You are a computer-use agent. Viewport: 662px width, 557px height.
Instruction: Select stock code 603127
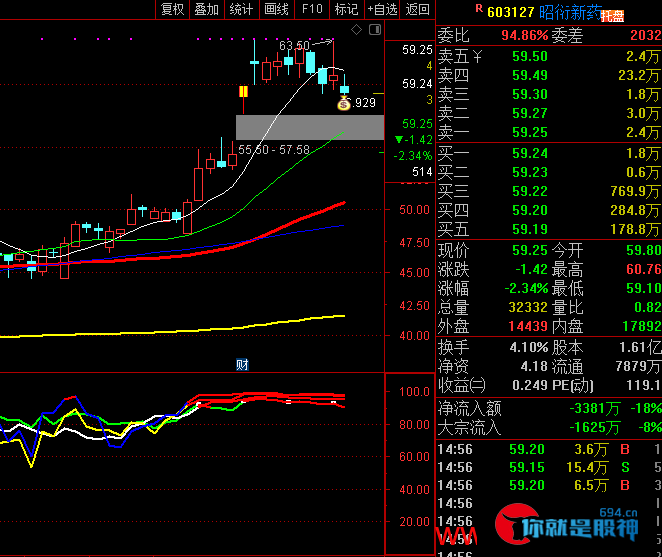[x=510, y=12]
